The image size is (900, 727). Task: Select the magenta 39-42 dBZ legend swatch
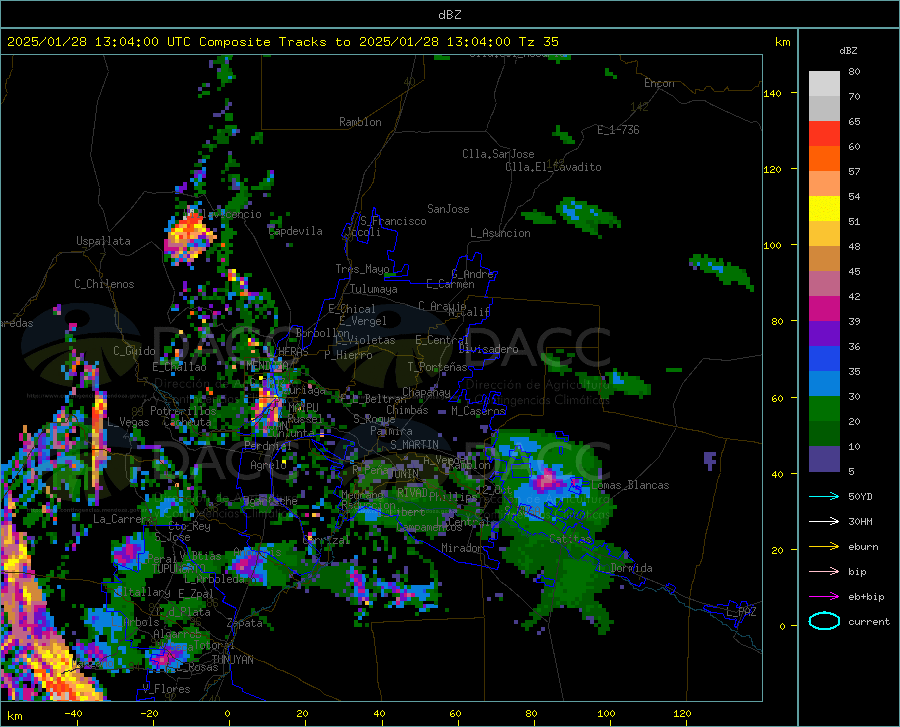click(x=824, y=309)
